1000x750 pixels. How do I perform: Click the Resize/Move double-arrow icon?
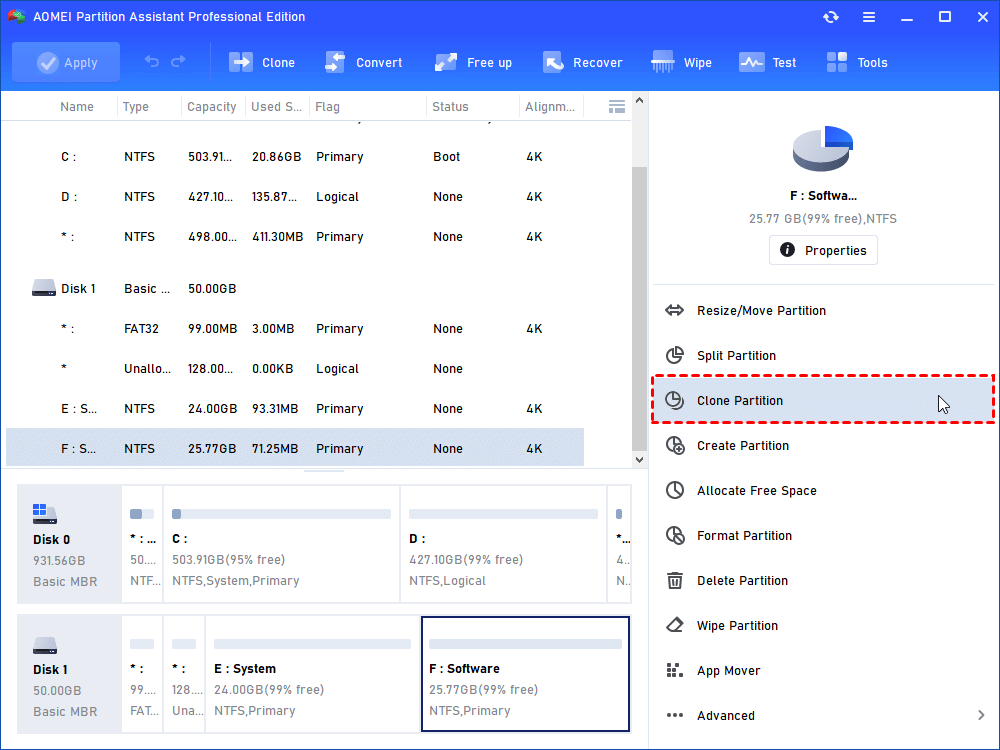pyautogui.click(x=674, y=311)
